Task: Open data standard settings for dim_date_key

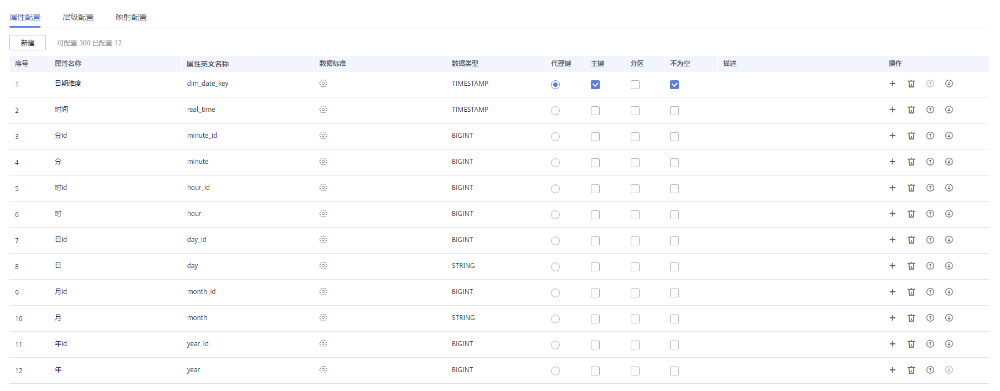Action: [x=323, y=84]
